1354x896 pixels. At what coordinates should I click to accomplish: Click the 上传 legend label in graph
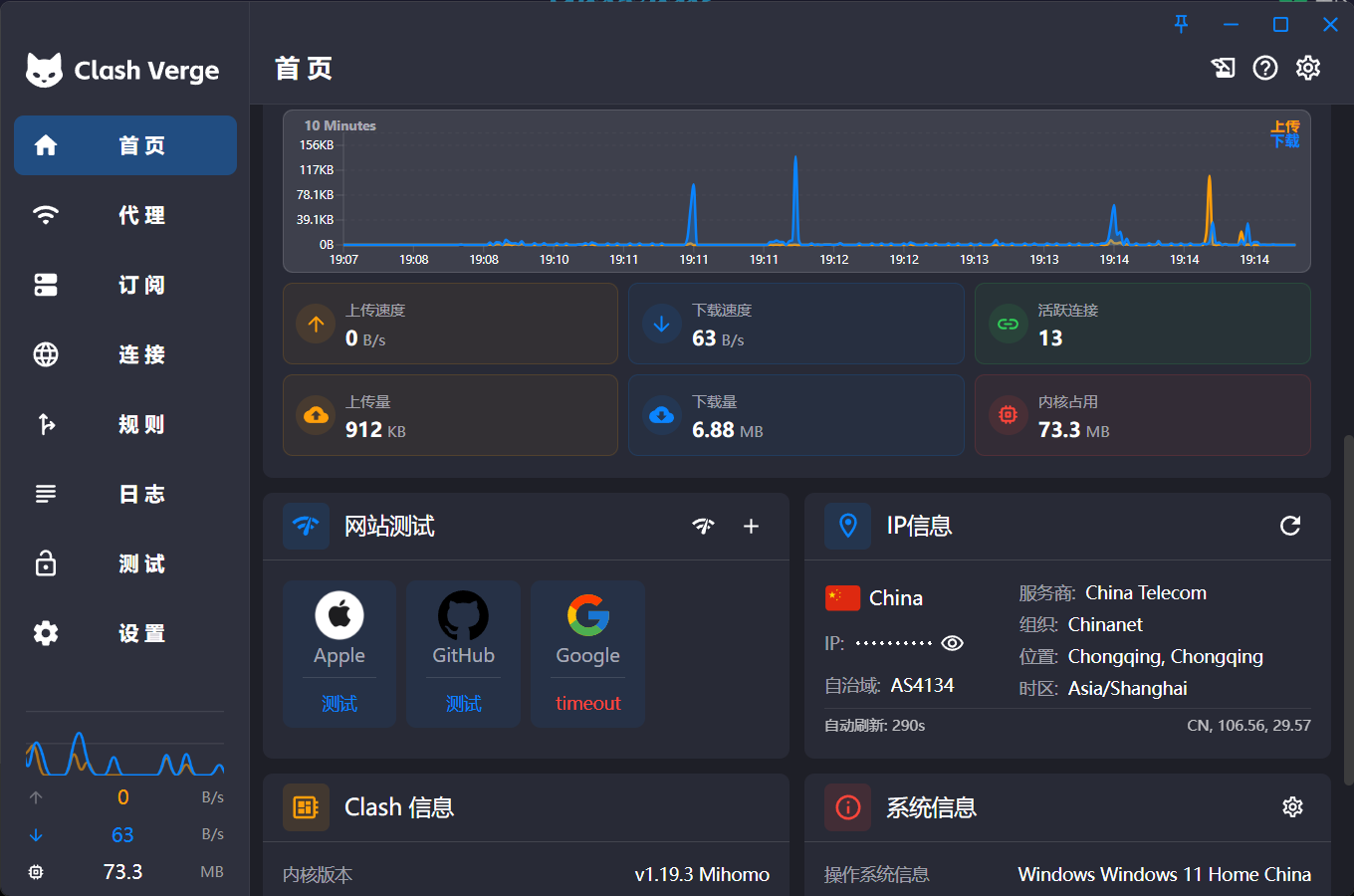coord(1285,126)
